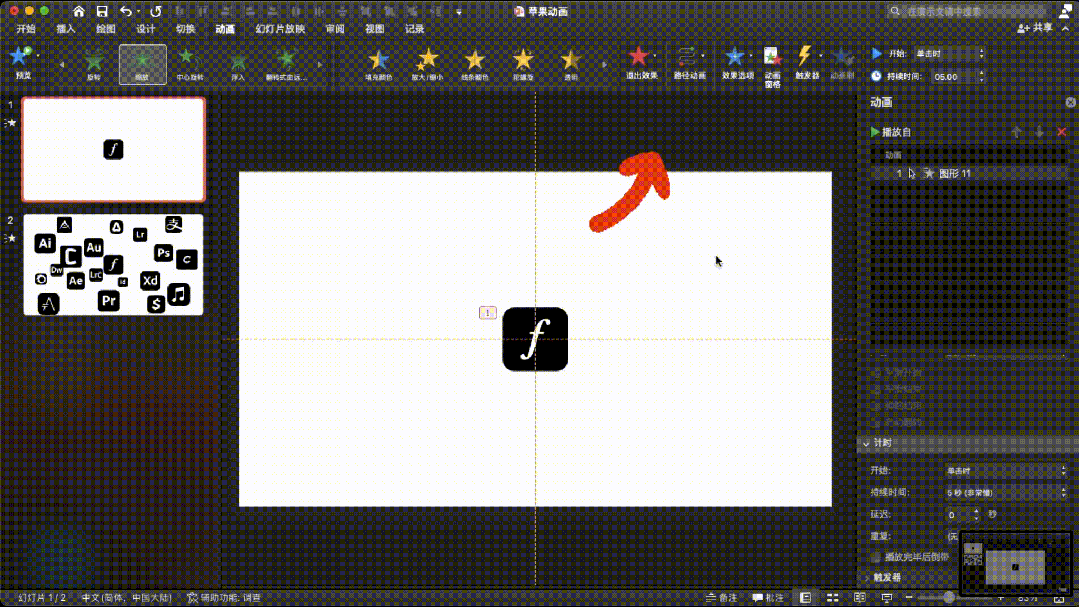Open the 幻灯片放映 tab
Screen dimensions: 1079x607
pos(280,29)
